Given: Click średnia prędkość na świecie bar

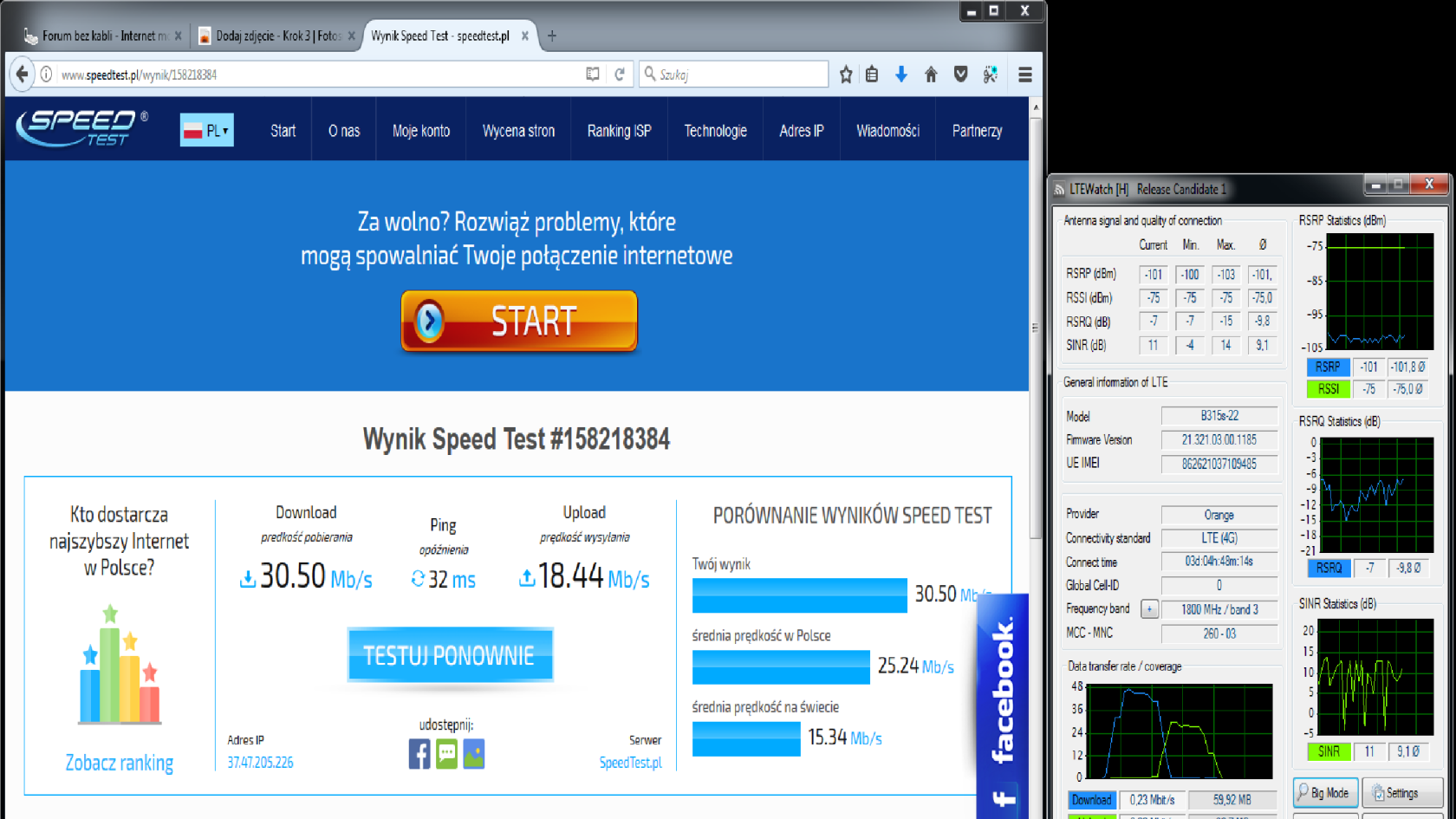Looking at the screenshot, I should click(746, 738).
